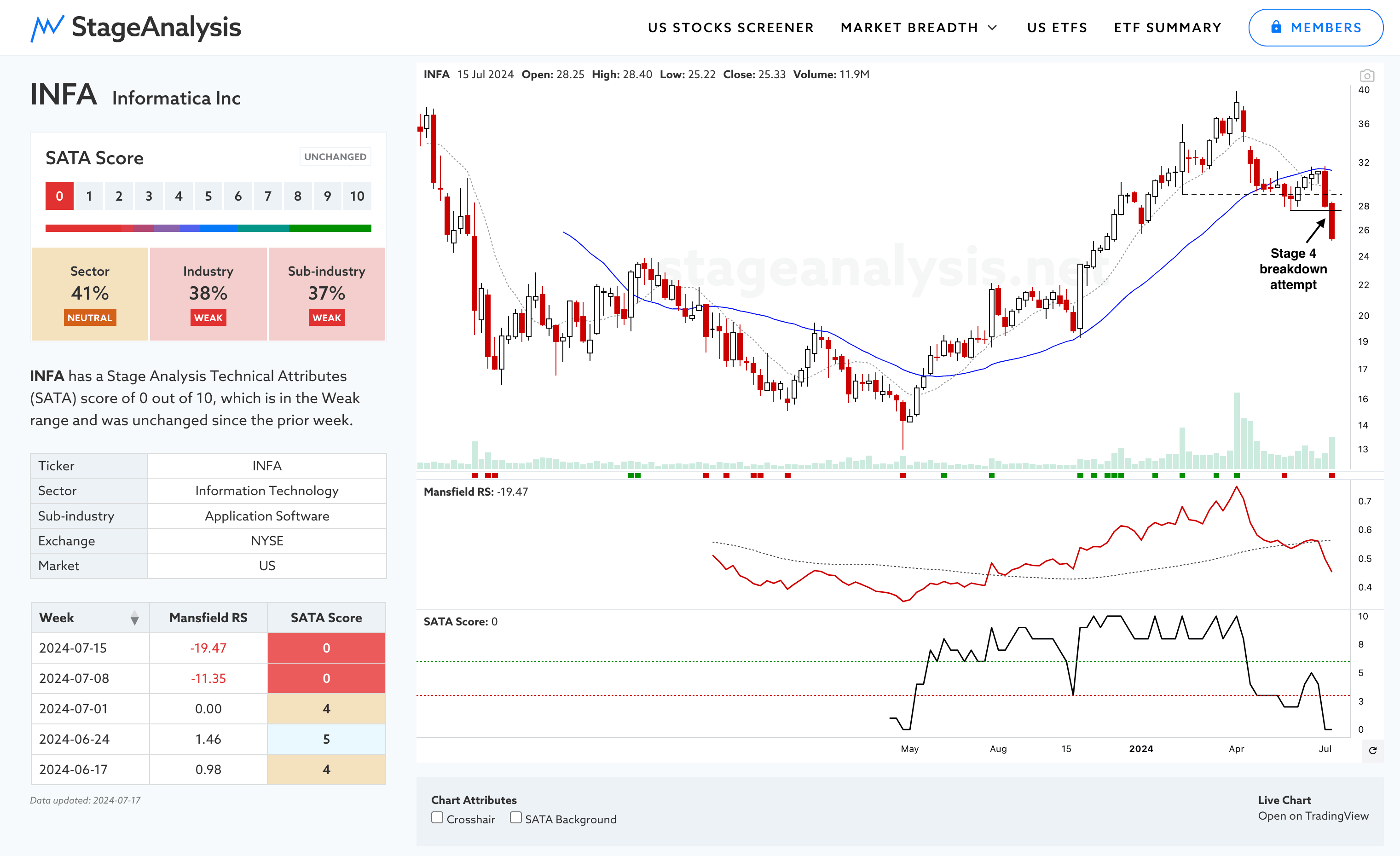
Task: Click the Jul label on time axis
Action: coord(1325,749)
